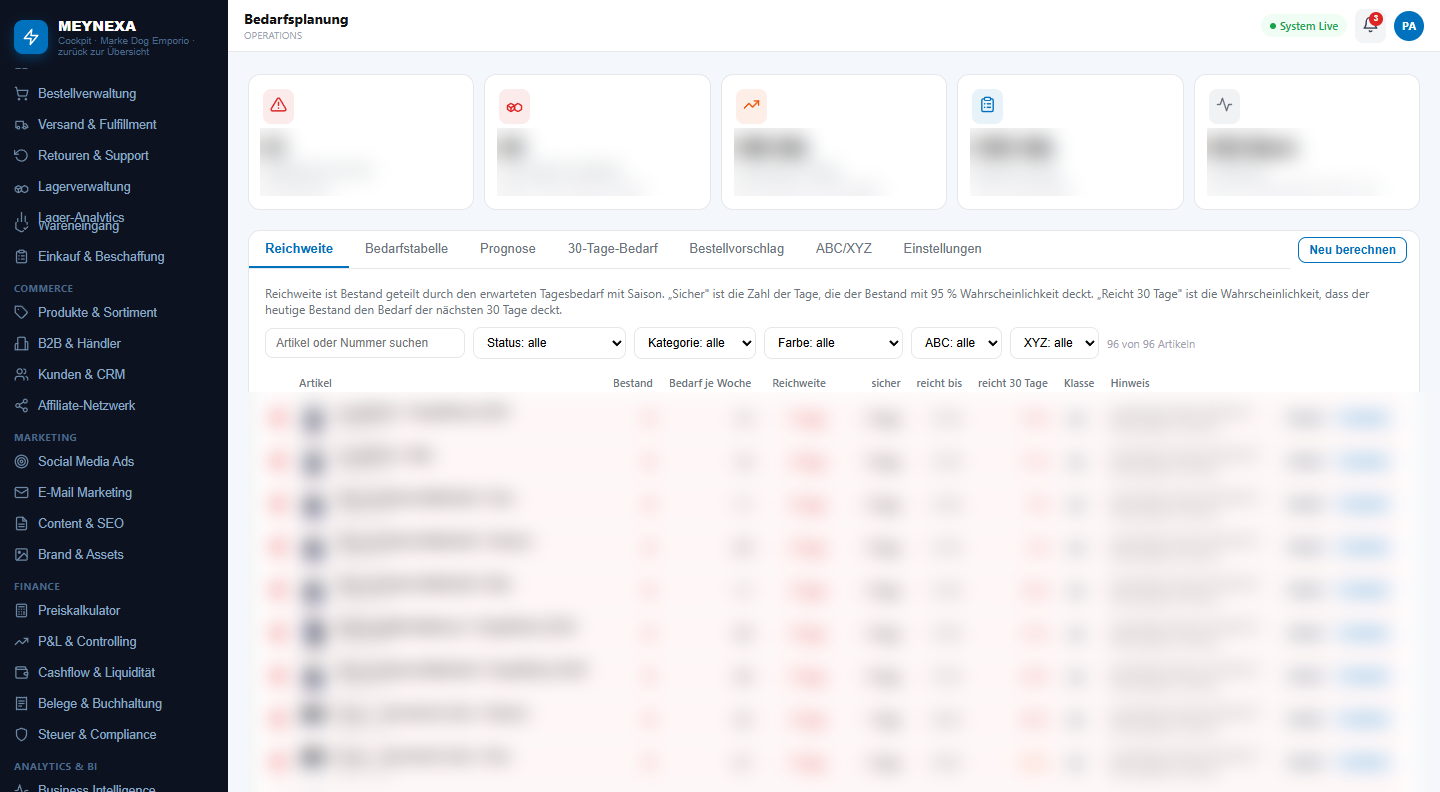Viewport: 1440px width, 792px height.
Task: Sort by the Reichweite column header
Action: pyautogui.click(x=799, y=383)
